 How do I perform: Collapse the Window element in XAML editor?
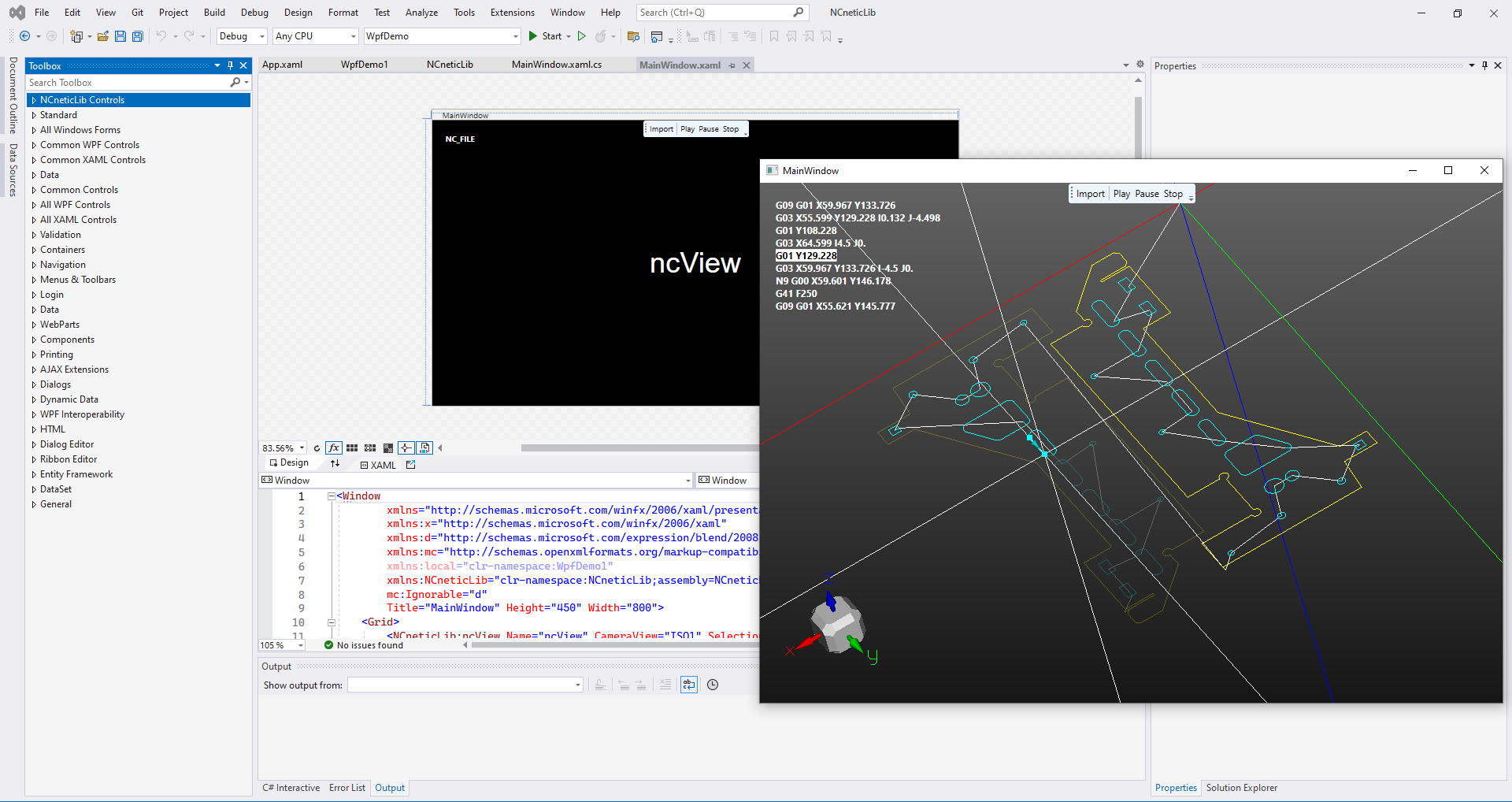[332, 496]
